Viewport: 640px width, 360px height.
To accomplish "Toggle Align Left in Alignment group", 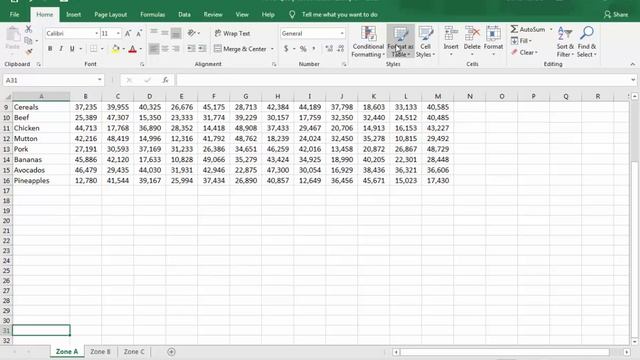I will [153, 49].
